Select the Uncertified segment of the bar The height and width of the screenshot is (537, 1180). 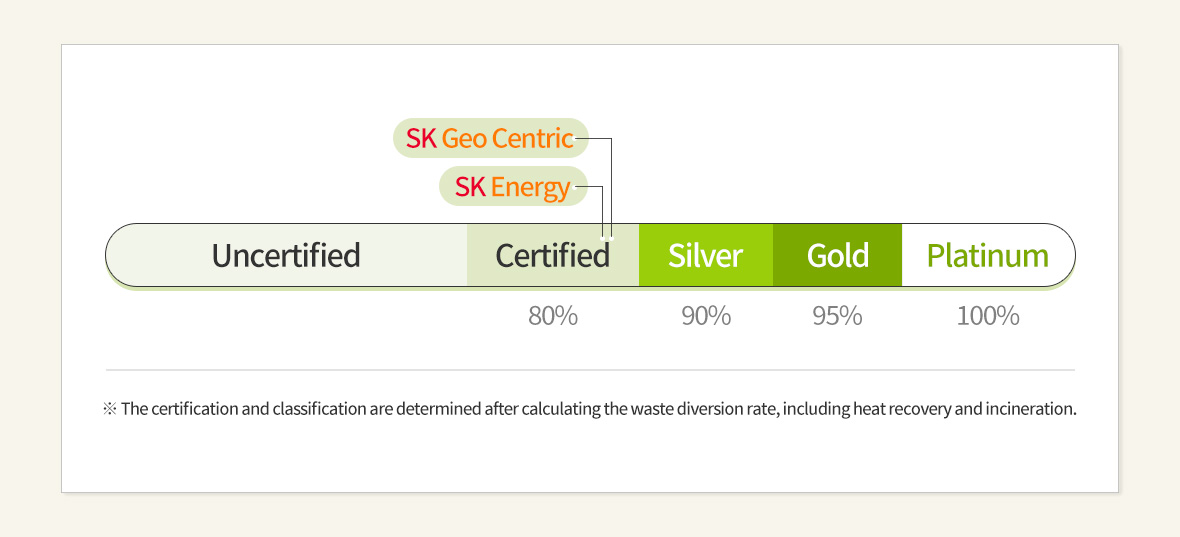(x=286, y=255)
